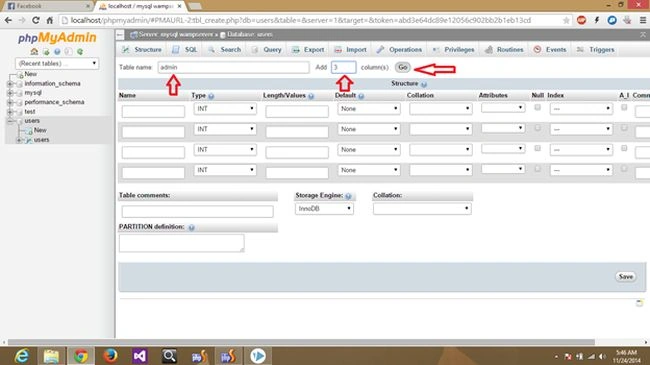
Task: Enable third row A_I auto-increment checkbox
Action: [x=624, y=148]
